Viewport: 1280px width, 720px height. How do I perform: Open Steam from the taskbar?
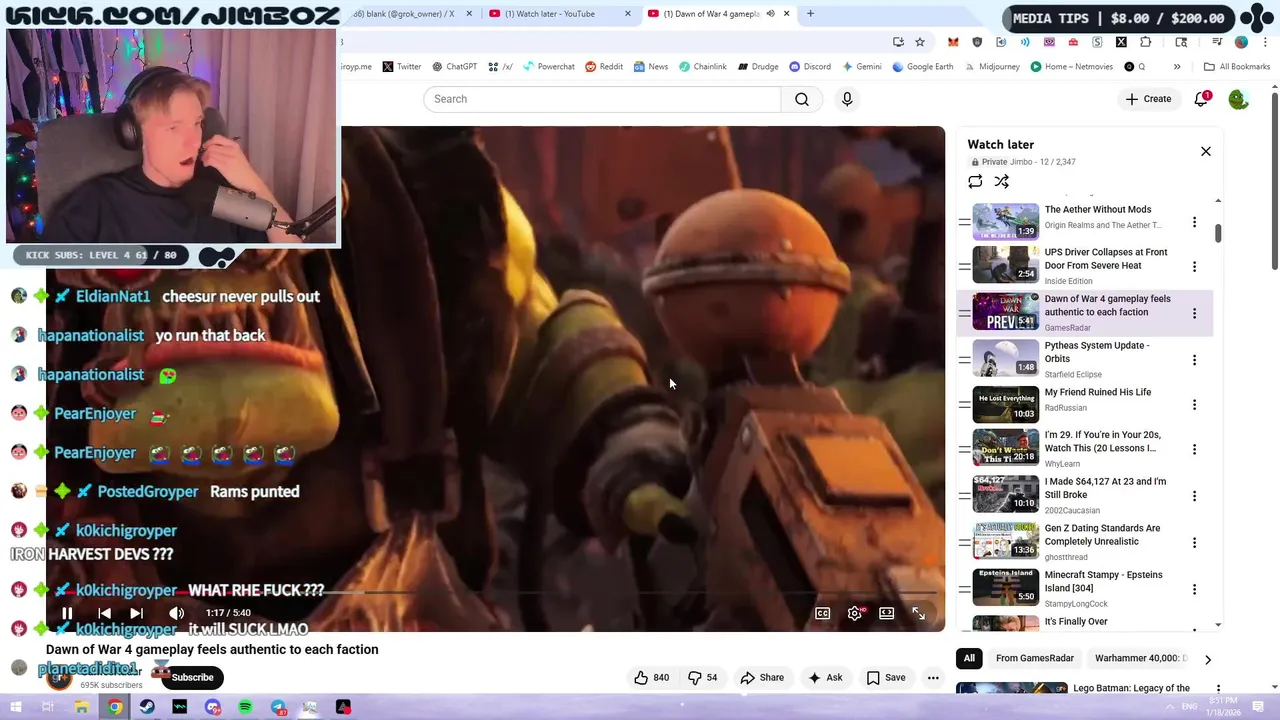(147, 707)
